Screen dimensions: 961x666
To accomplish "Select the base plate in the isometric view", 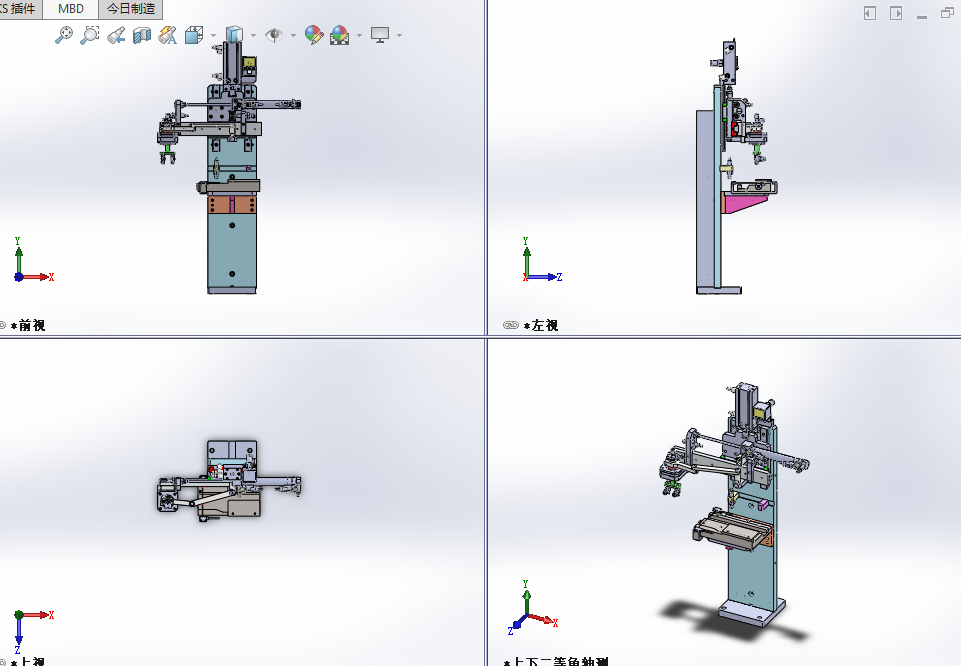I will click(x=752, y=613).
